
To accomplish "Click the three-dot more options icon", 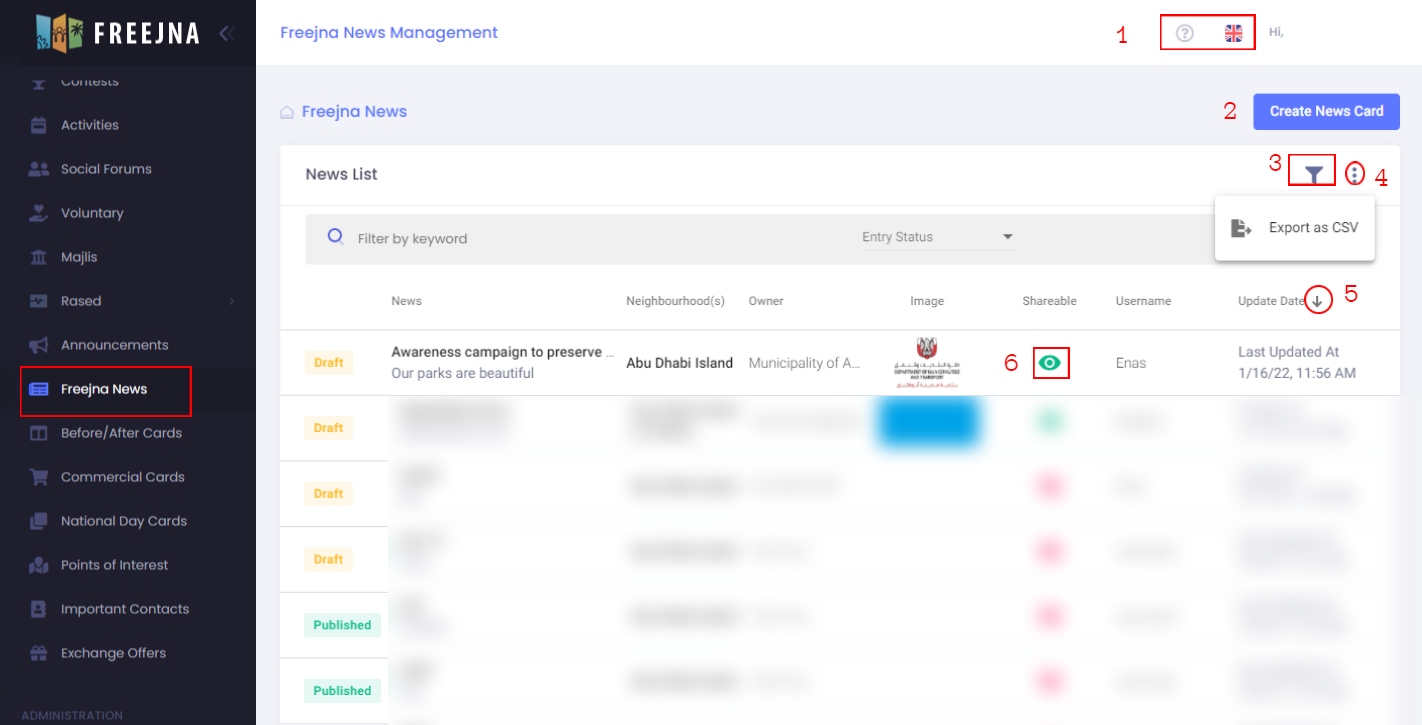I will pos(1354,174).
